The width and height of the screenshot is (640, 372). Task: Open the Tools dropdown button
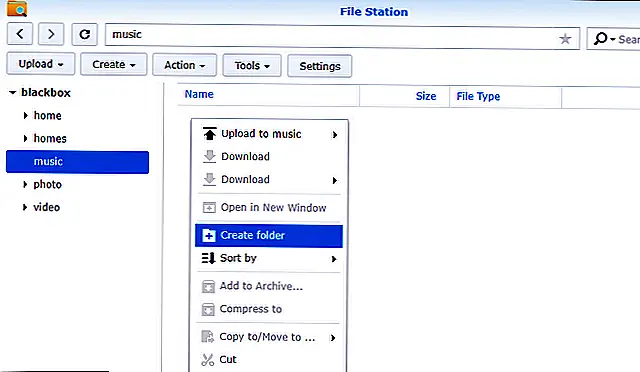252,66
